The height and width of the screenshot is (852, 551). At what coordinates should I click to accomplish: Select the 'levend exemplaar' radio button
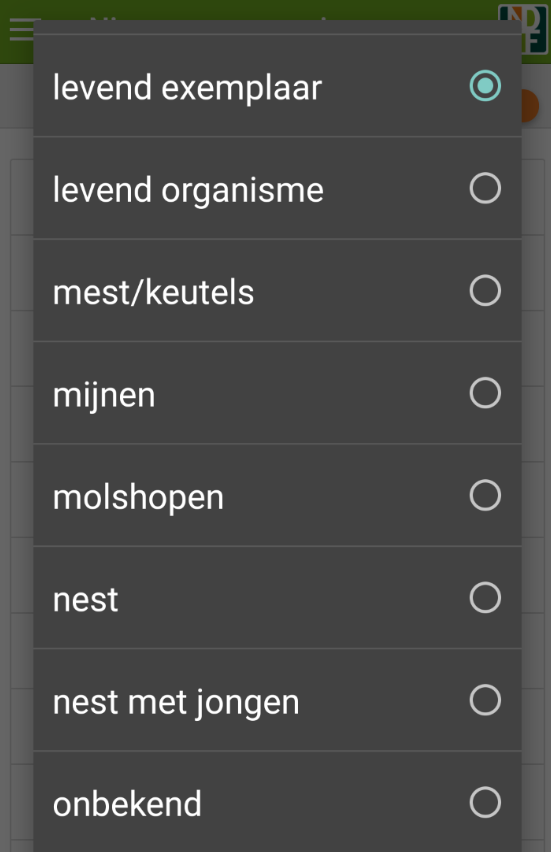[x=485, y=86]
